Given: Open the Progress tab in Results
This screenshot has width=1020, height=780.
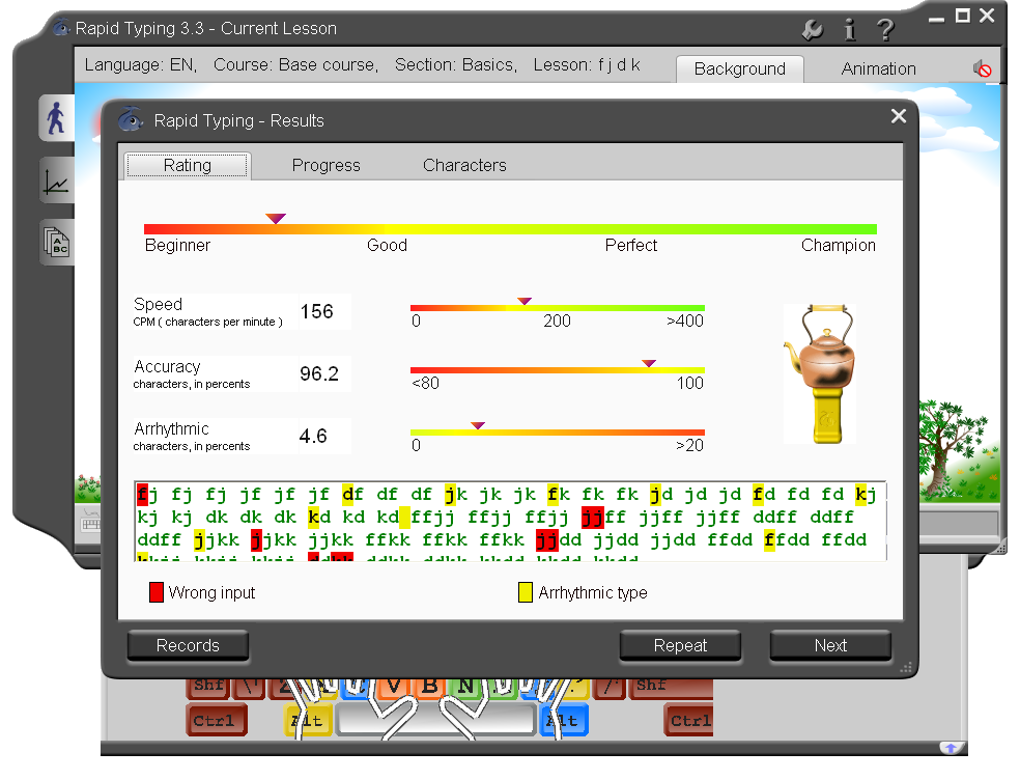Looking at the screenshot, I should [326, 165].
